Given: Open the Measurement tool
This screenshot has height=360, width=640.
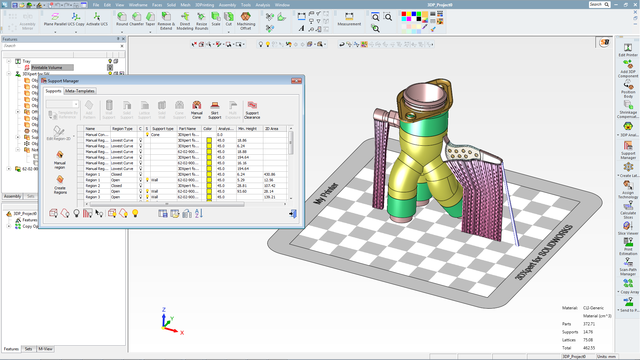Looking at the screenshot, I should (x=349, y=19).
